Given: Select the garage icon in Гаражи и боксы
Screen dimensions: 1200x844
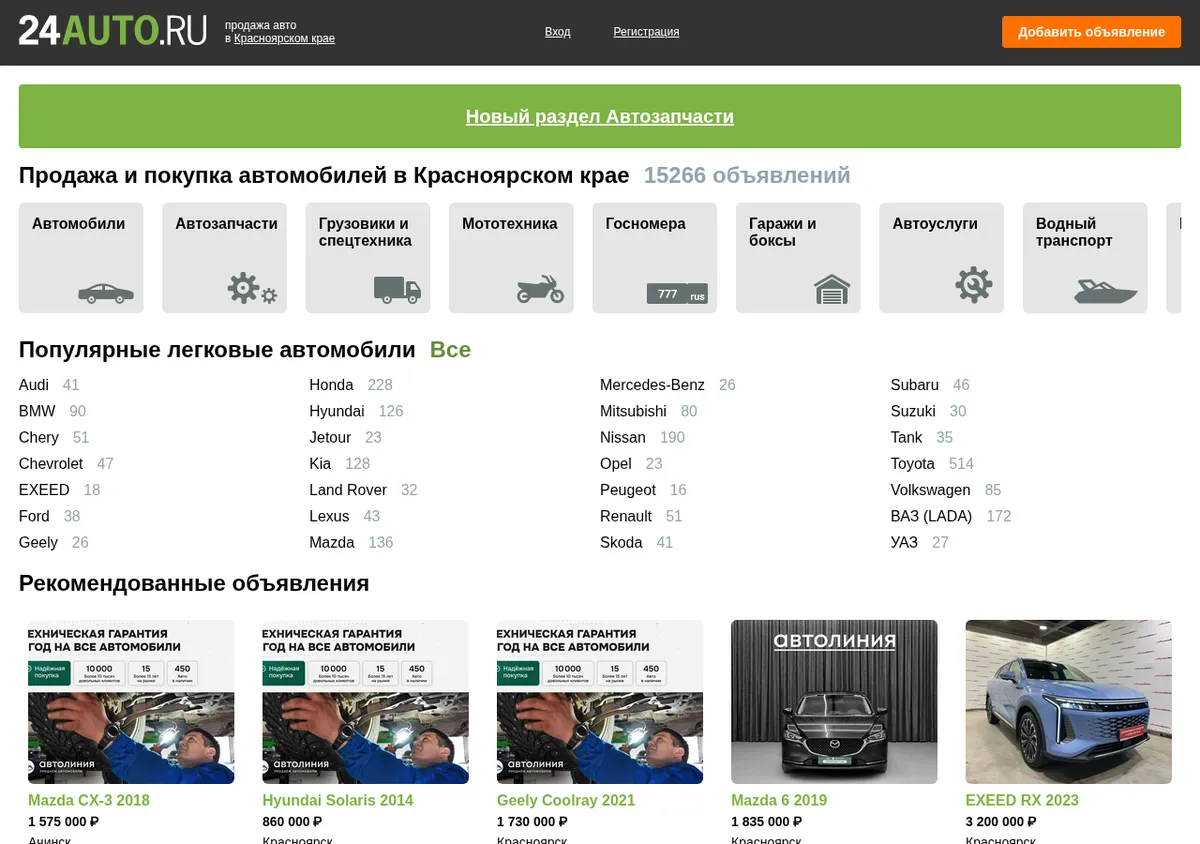Looking at the screenshot, I should pyautogui.click(x=832, y=289).
